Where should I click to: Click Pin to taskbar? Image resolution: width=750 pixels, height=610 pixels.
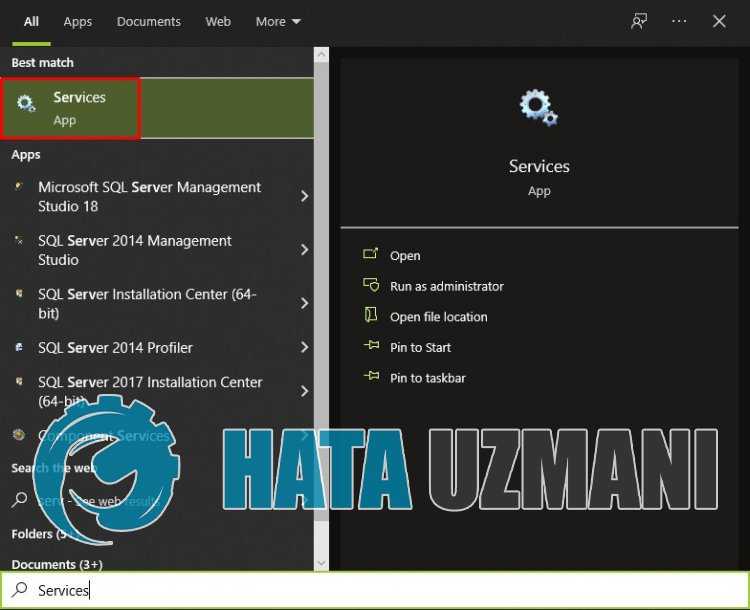click(x=428, y=378)
